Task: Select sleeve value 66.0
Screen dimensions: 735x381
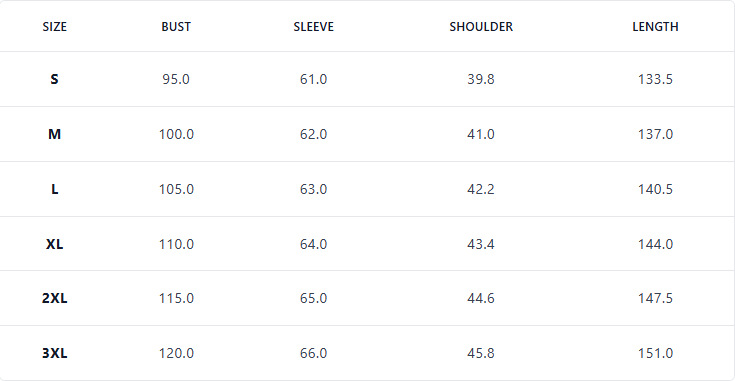Action: point(313,353)
